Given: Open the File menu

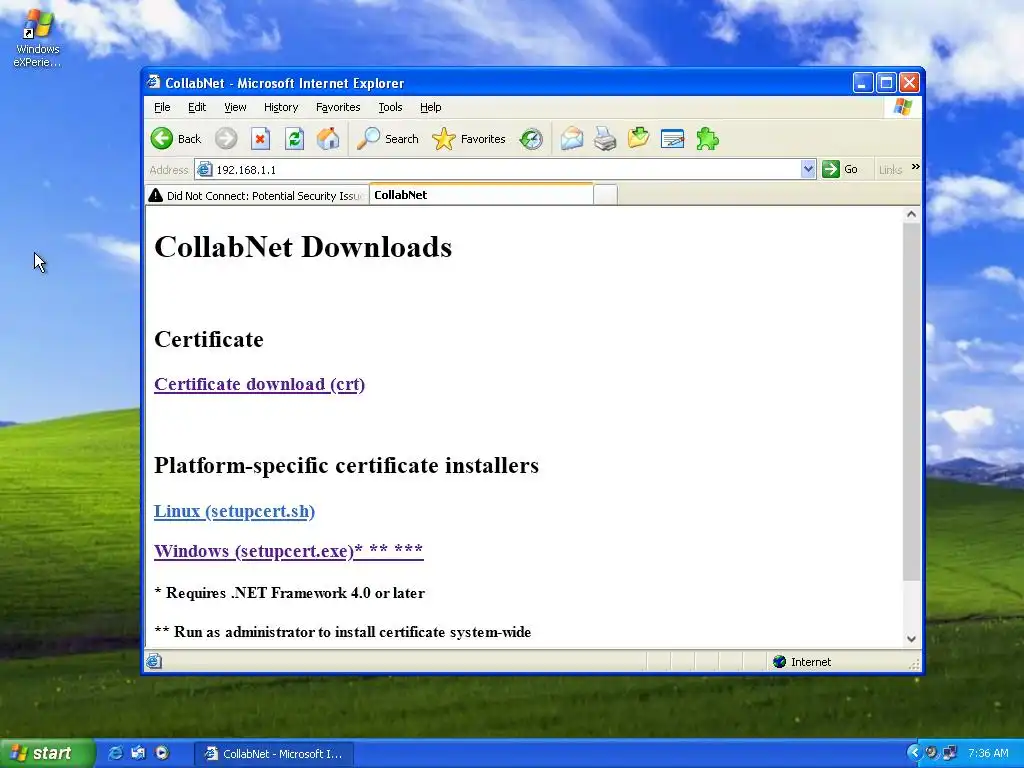Looking at the screenshot, I should point(162,107).
